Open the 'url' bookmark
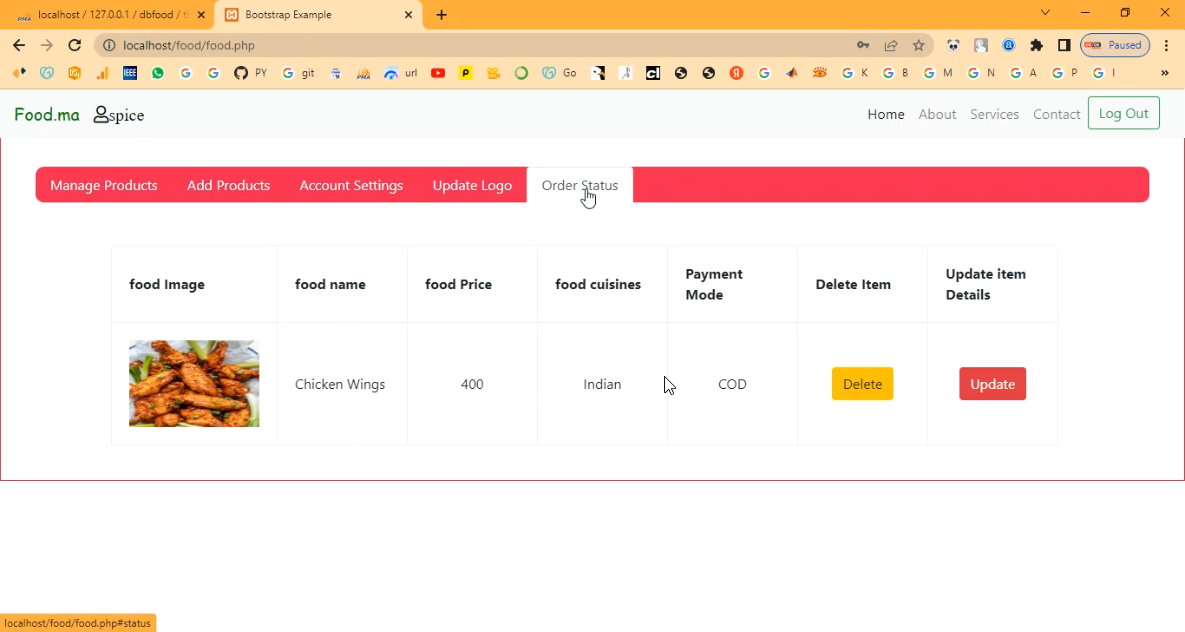Screen dimensions: 1185x632 tap(401, 73)
